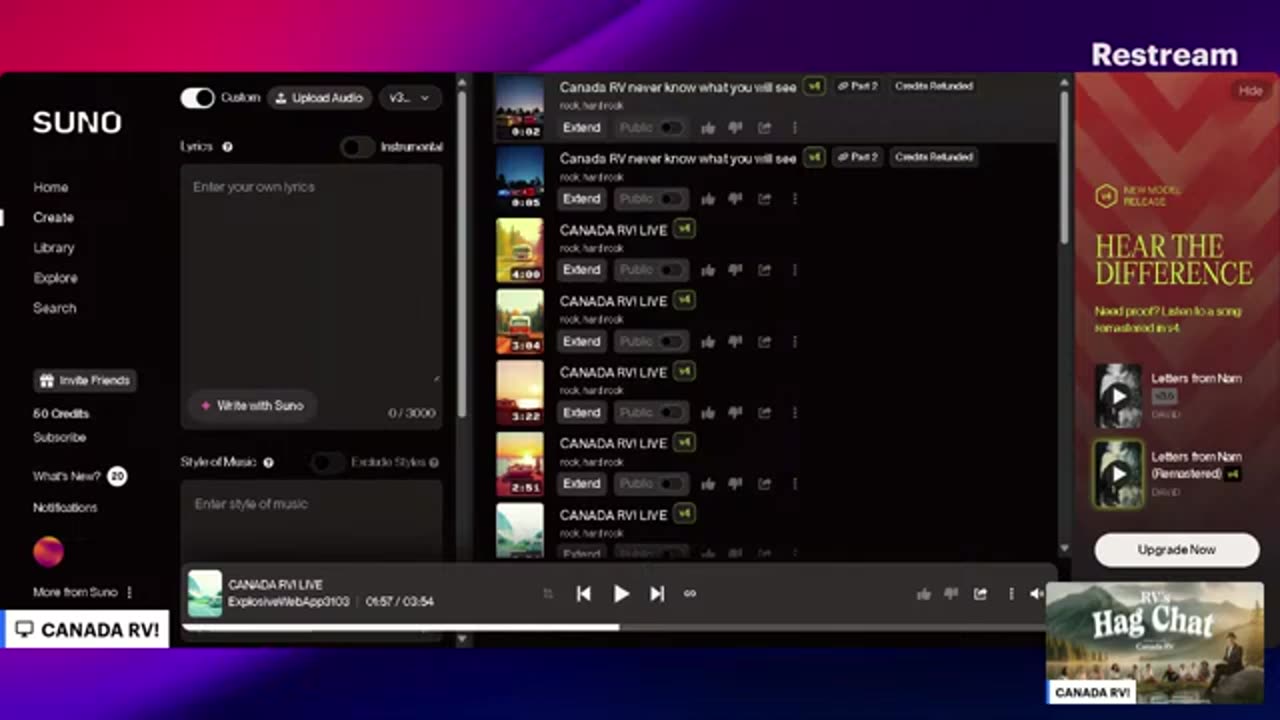
Task: Open more options for the 2:51 track
Action: [x=795, y=483]
